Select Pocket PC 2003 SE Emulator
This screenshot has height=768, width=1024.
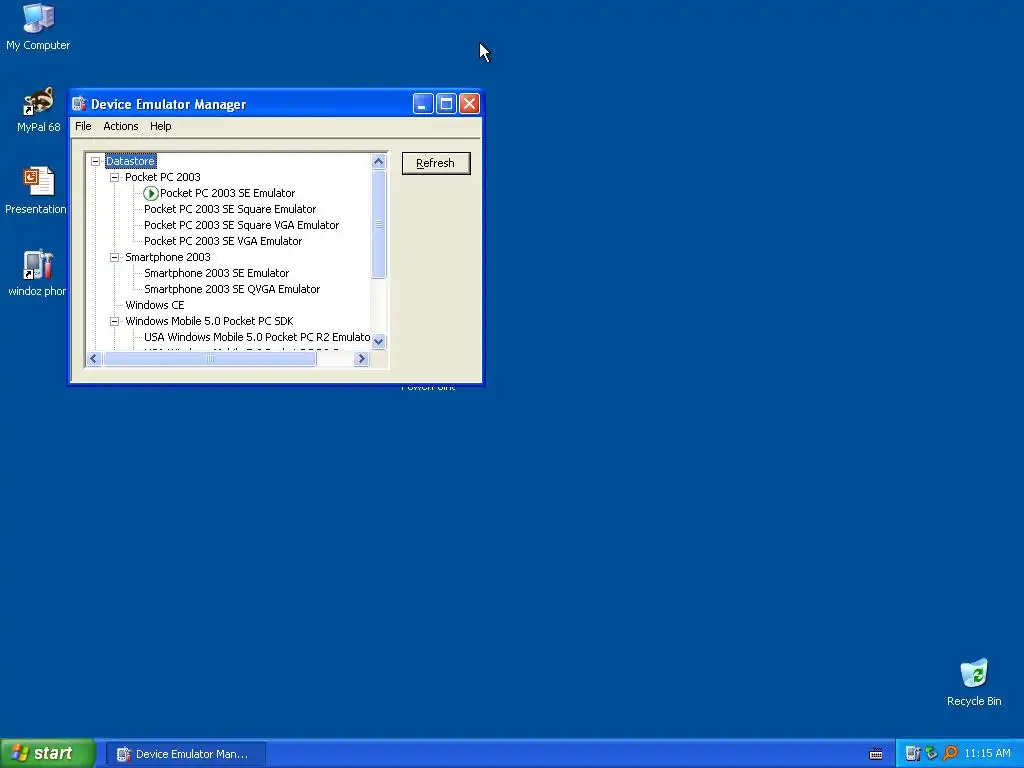coord(227,193)
